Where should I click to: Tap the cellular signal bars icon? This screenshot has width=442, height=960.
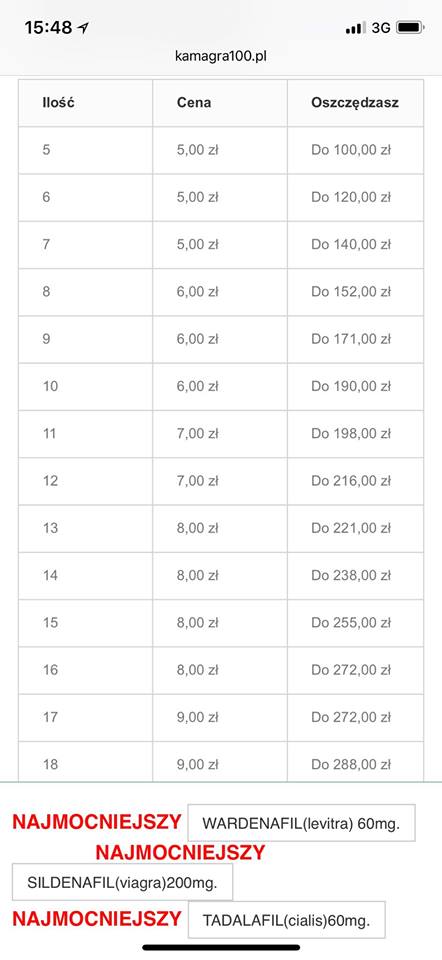(x=355, y=28)
